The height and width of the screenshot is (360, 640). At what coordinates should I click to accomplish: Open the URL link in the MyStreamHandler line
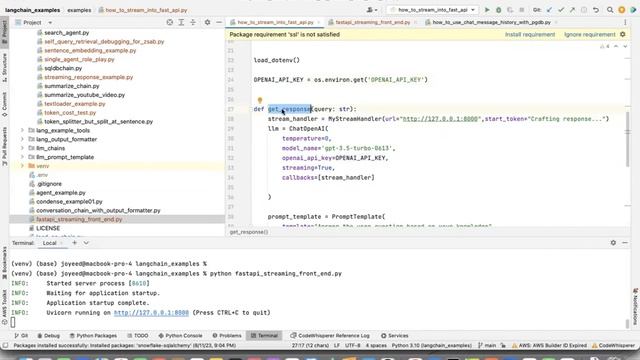point(440,119)
